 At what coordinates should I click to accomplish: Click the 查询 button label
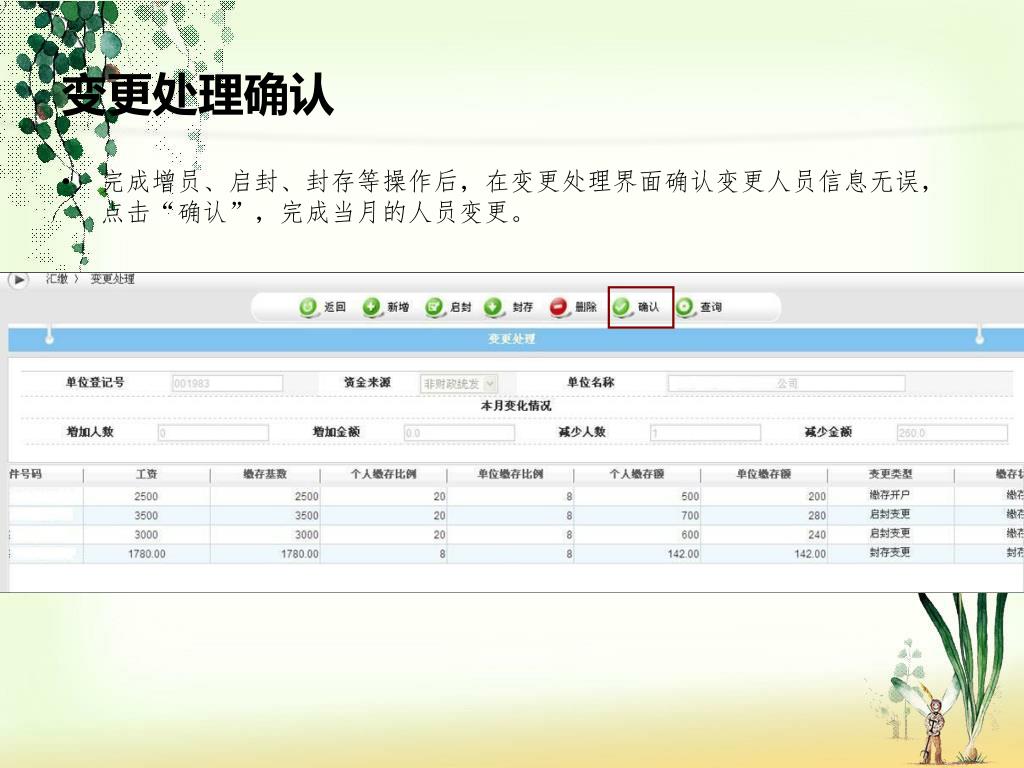[711, 307]
